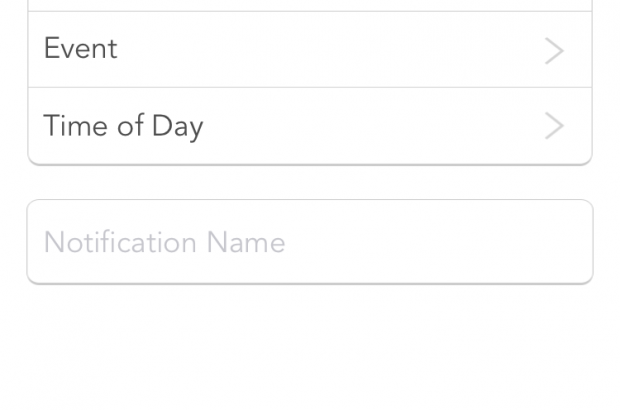Place cursor in the Notification Name text box
This screenshot has height=410, width=620.
coord(309,242)
